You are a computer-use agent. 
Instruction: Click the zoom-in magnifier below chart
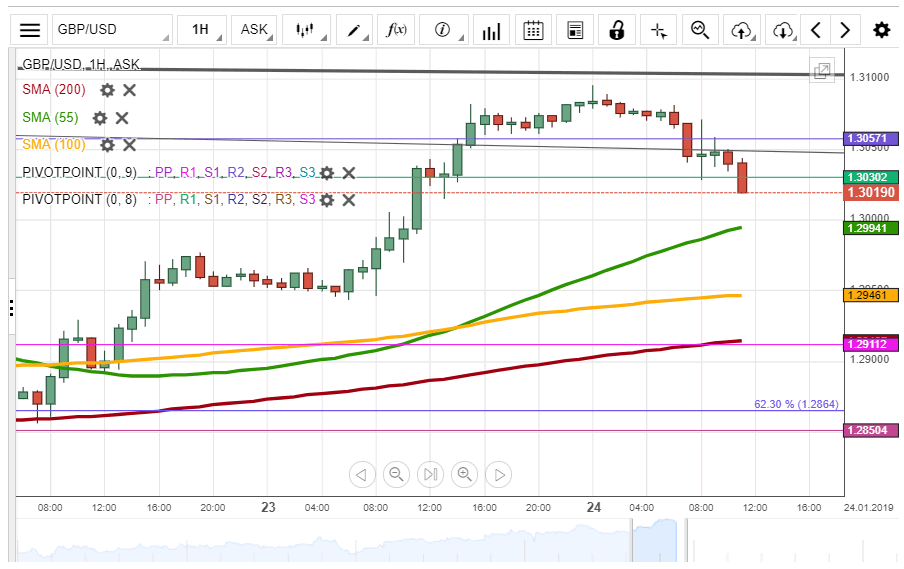coord(464,474)
